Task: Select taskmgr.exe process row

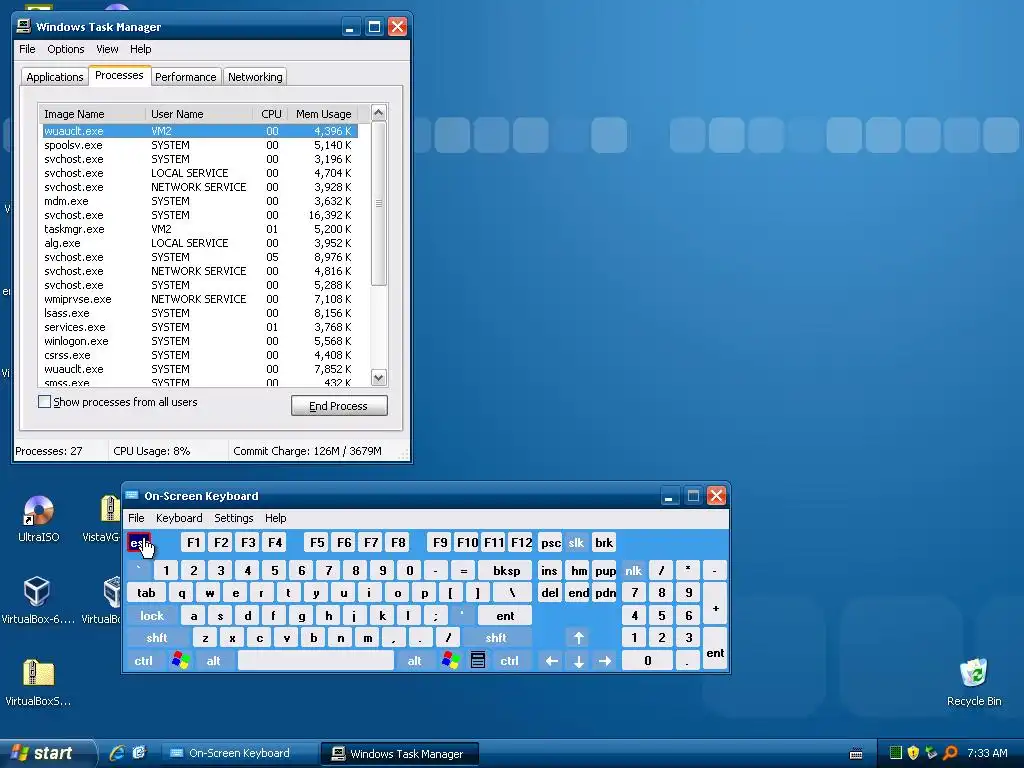Action: click(200, 229)
